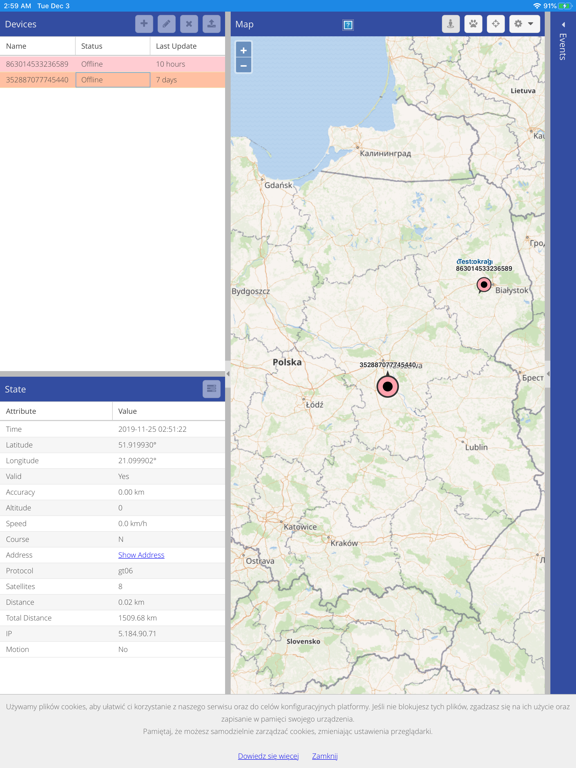Click the IP value 5.184.90.71

pyautogui.click(x=137, y=633)
